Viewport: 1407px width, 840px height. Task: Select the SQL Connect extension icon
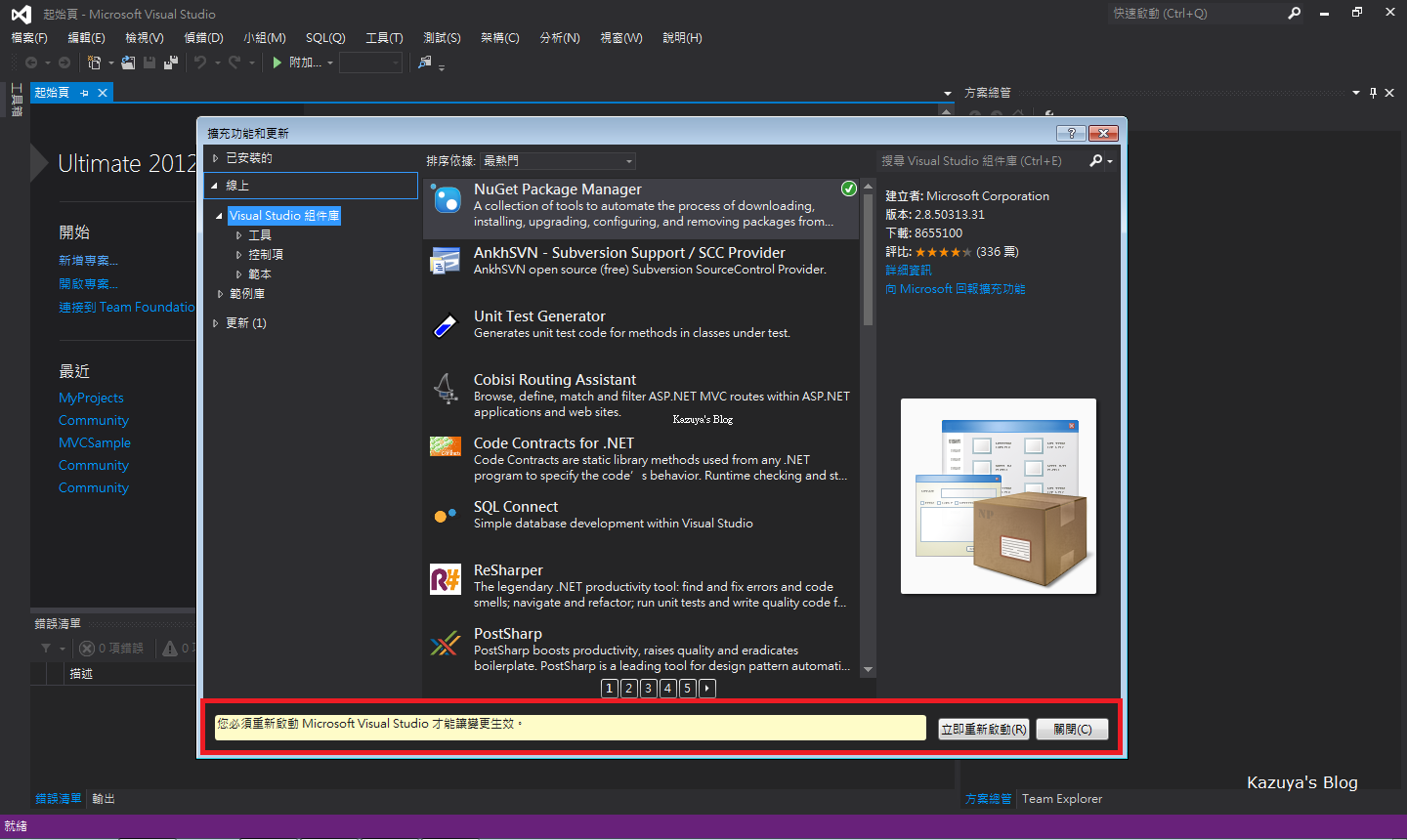click(446, 515)
